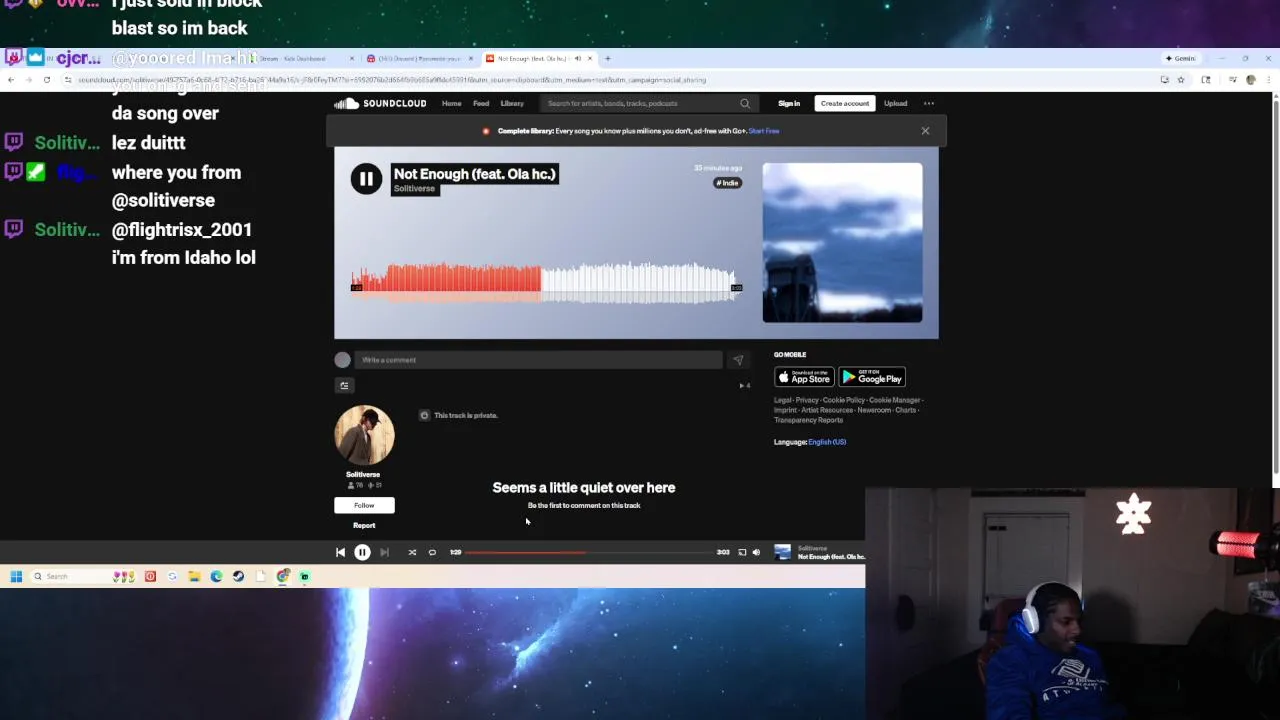Download on the App Store badge
The width and height of the screenshot is (1280, 720).
coord(804,377)
